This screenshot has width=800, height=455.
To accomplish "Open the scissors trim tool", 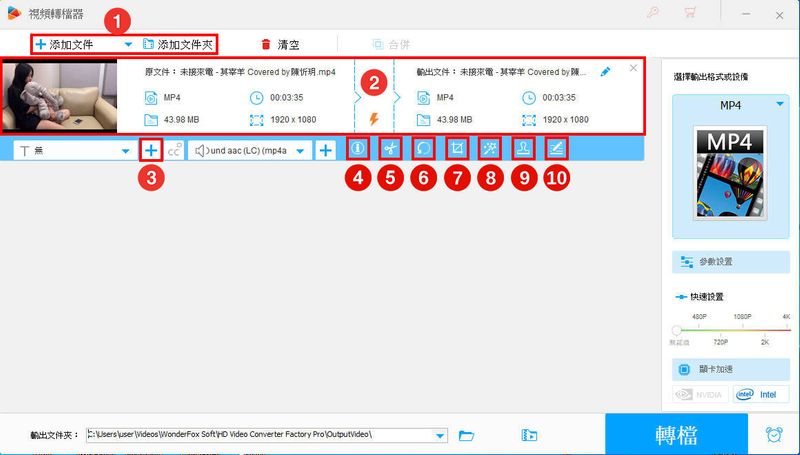I will (390, 148).
